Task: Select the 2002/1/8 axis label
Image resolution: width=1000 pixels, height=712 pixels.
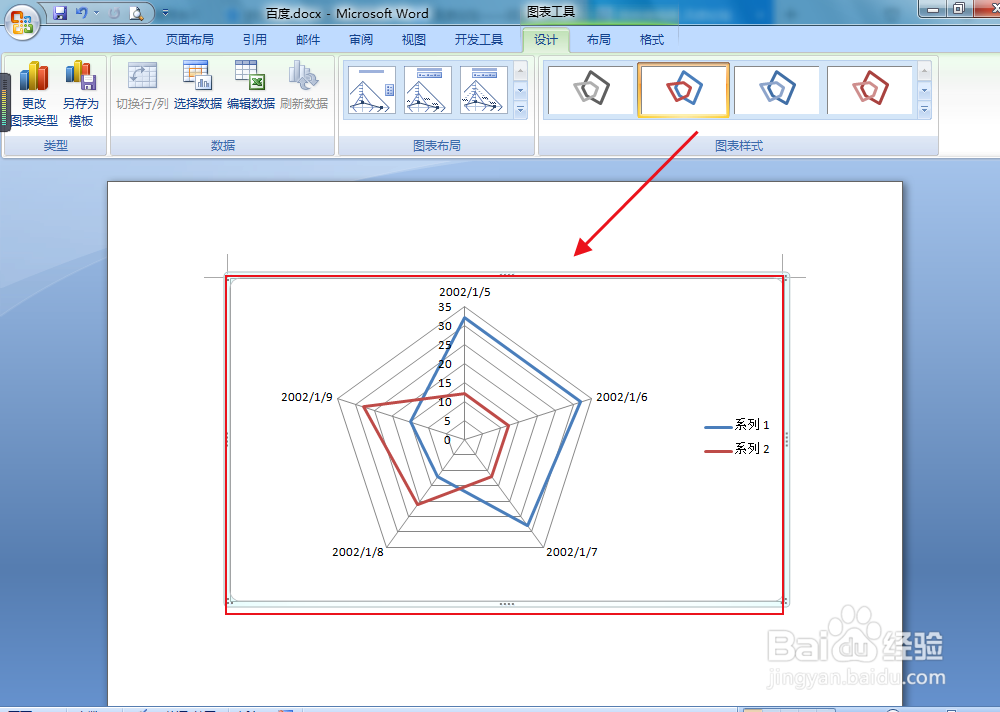Action: click(x=358, y=552)
